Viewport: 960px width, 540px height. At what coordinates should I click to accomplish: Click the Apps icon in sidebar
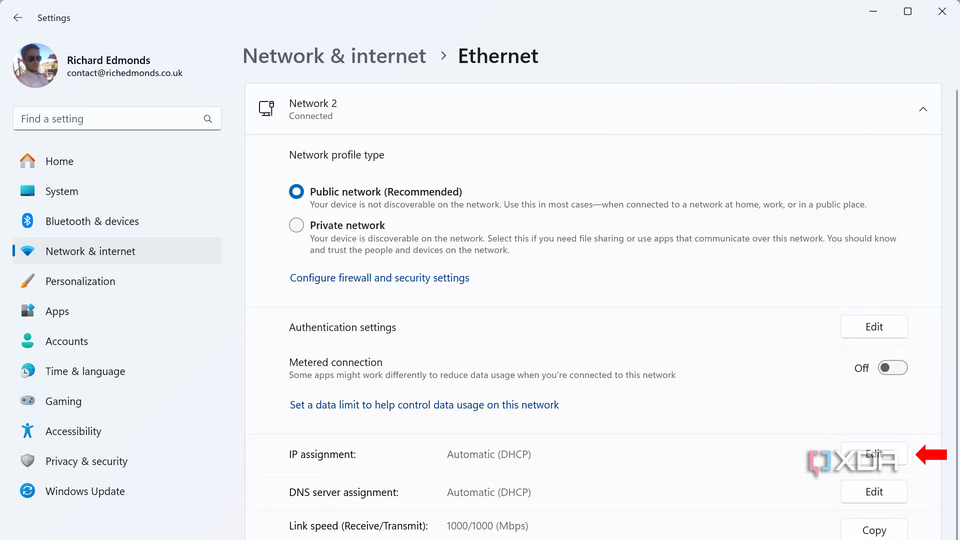[x=28, y=311]
